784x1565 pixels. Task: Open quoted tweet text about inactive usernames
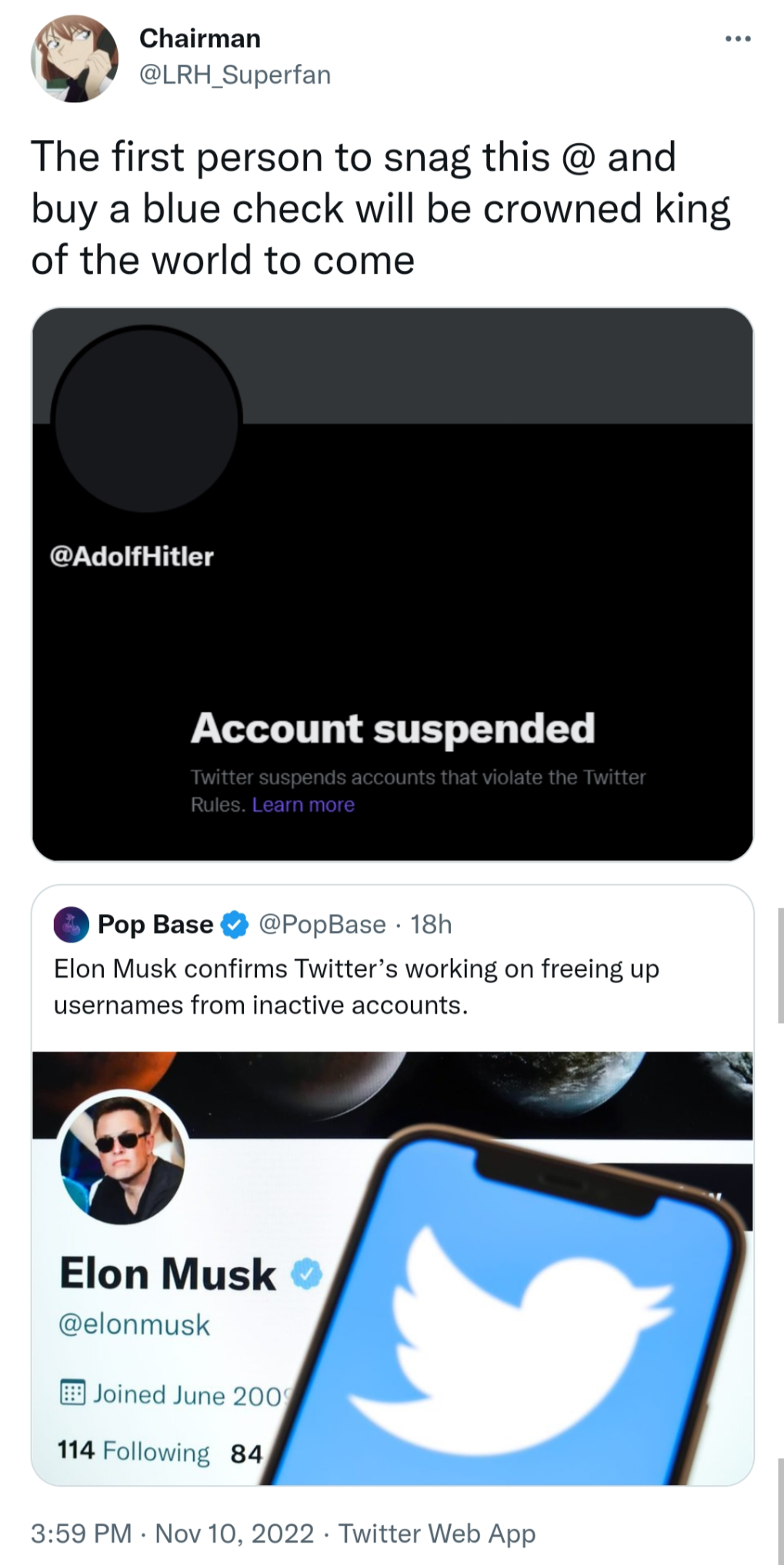click(355, 986)
